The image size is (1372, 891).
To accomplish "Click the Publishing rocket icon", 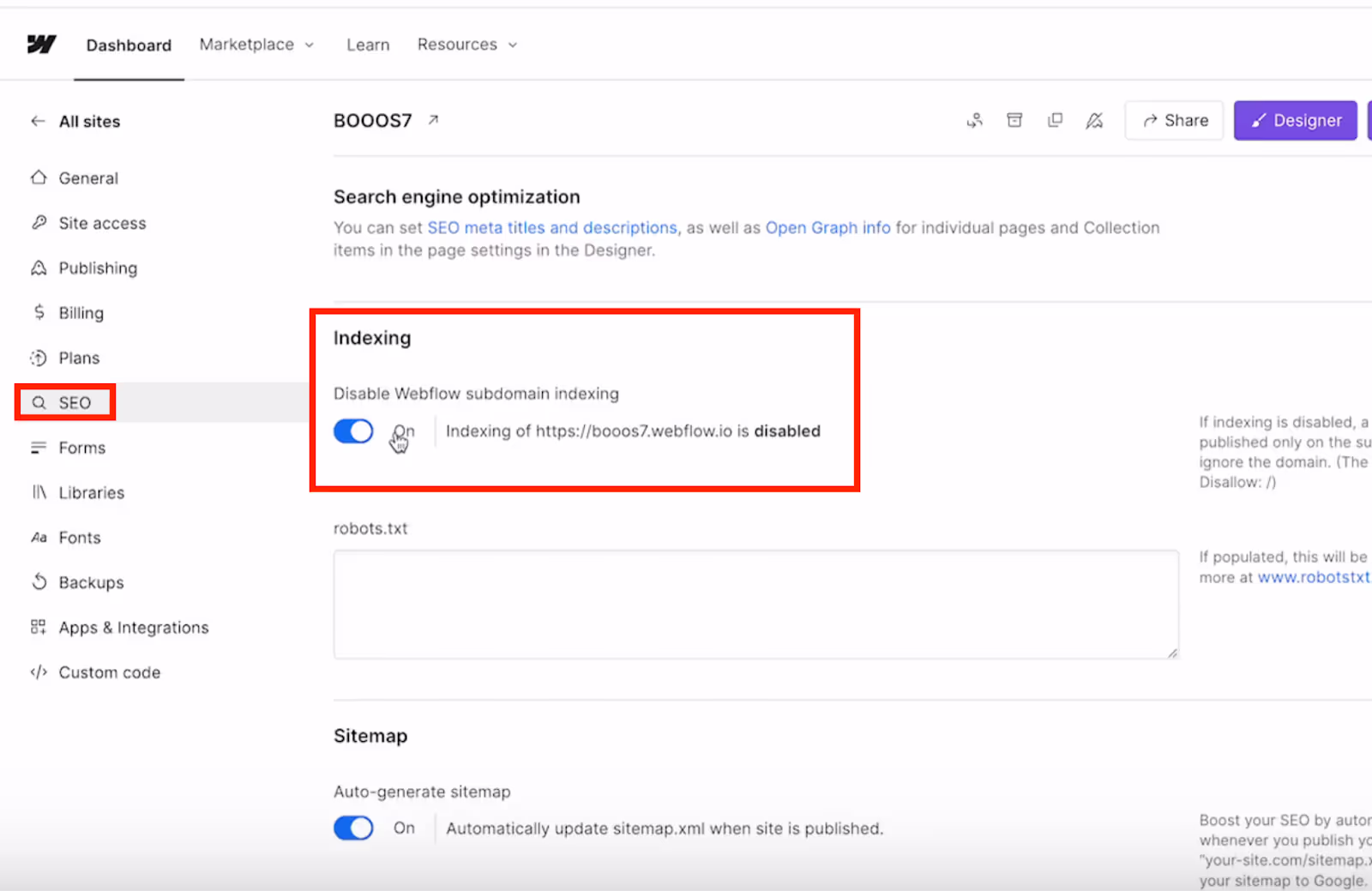I will click(x=39, y=268).
